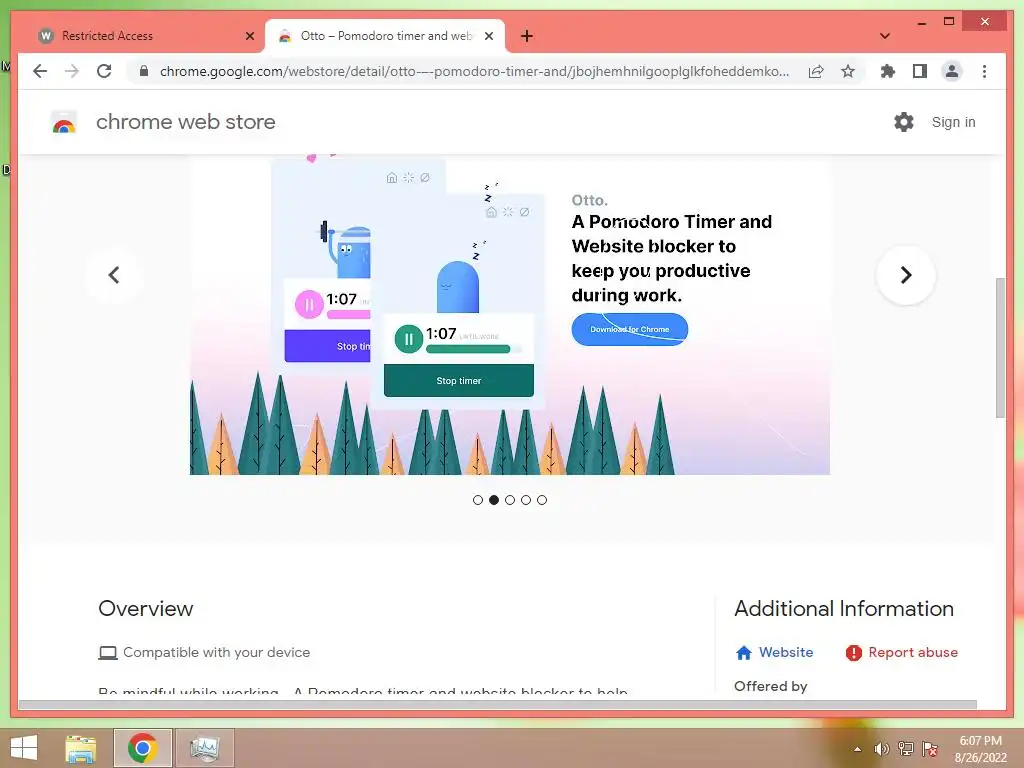
Task: Select the first carousel dot
Action: click(478, 500)
